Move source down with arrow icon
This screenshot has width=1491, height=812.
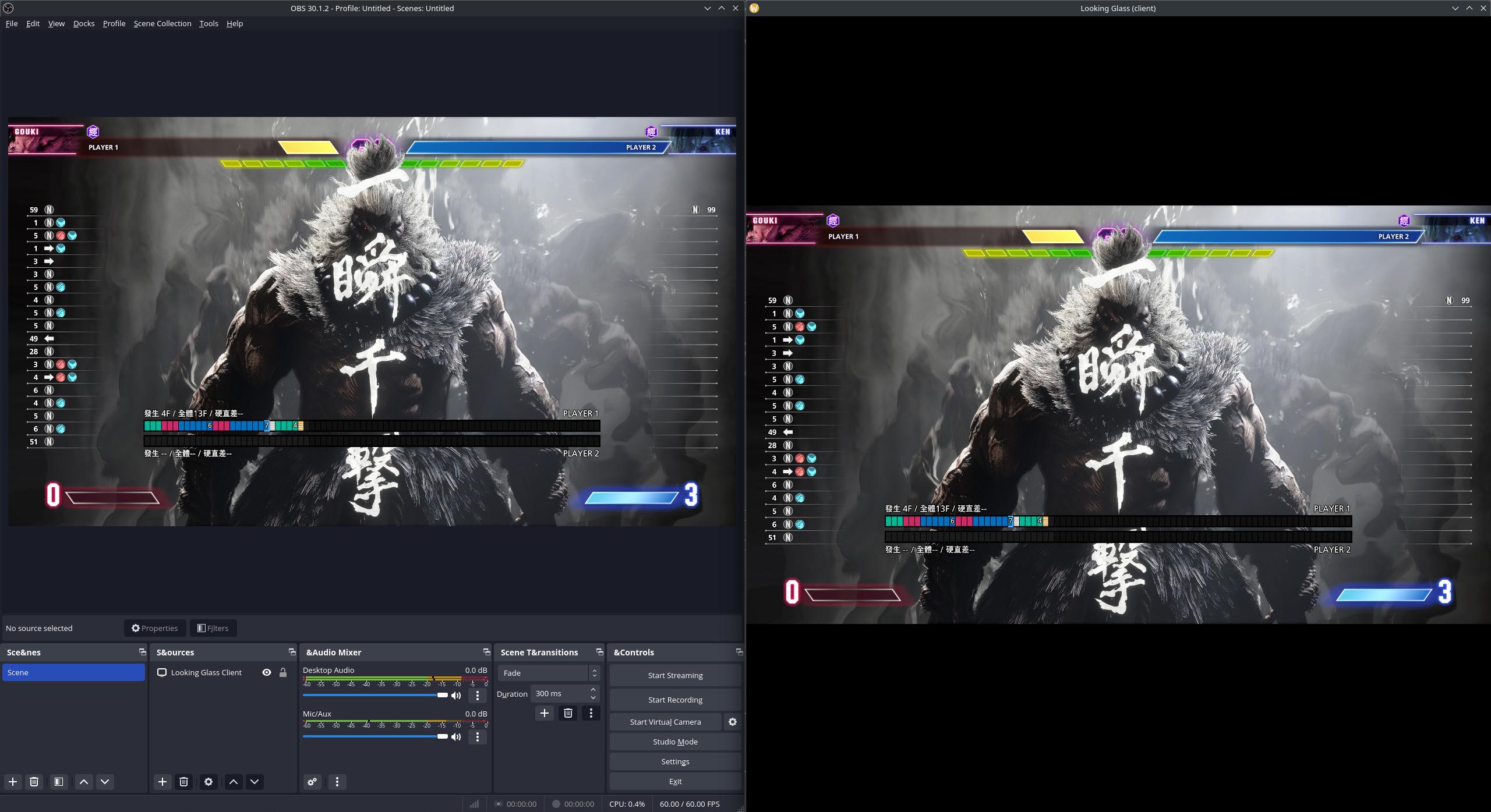(x=255, y=782)
